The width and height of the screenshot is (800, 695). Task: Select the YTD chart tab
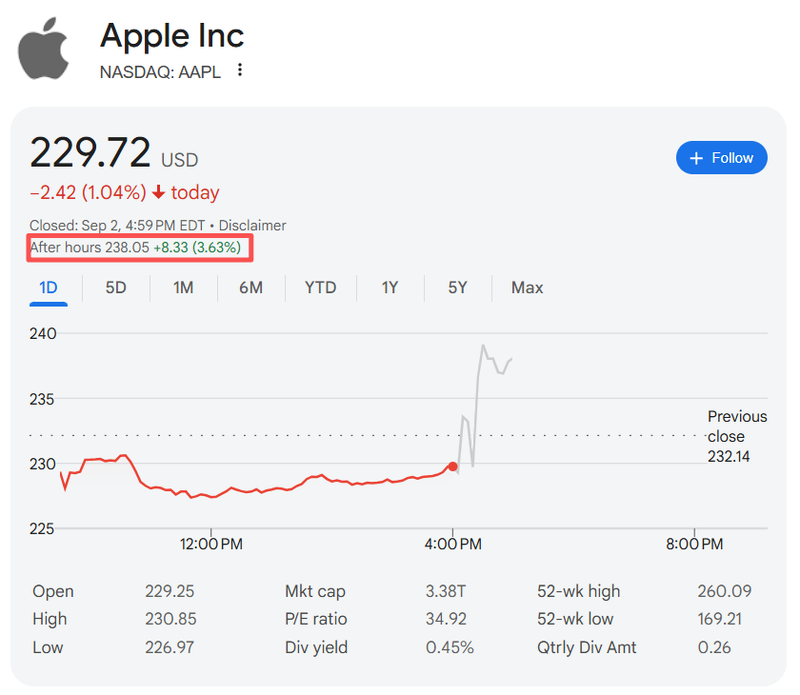tap(320, 288)
